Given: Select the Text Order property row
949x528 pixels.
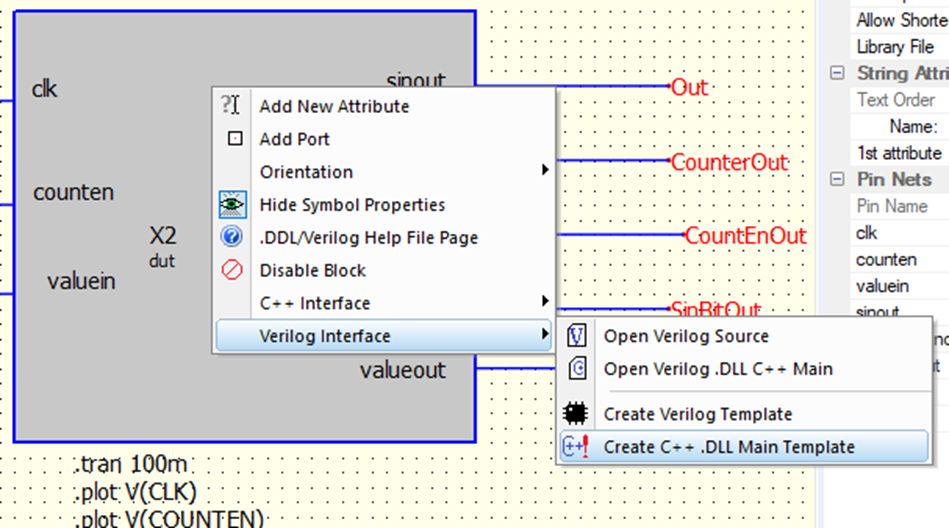Looking at the screenshot, I should pyautogui.click(x=899, y=100).
